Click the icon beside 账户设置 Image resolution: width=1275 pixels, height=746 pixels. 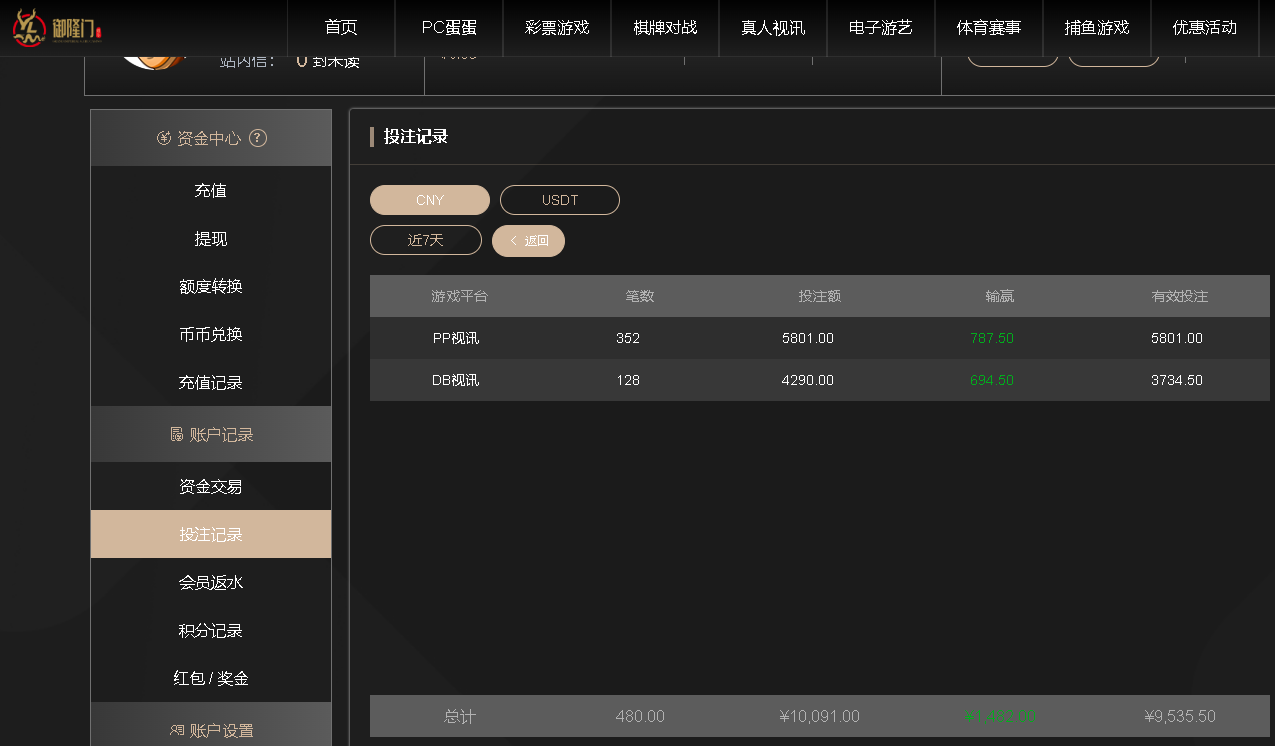(176, 730)
